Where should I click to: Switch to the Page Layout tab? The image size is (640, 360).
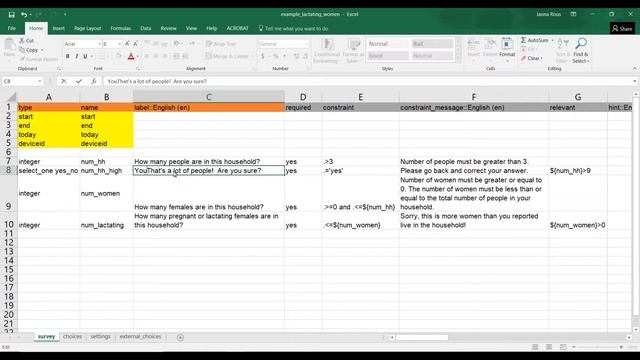tap(87, 29)
